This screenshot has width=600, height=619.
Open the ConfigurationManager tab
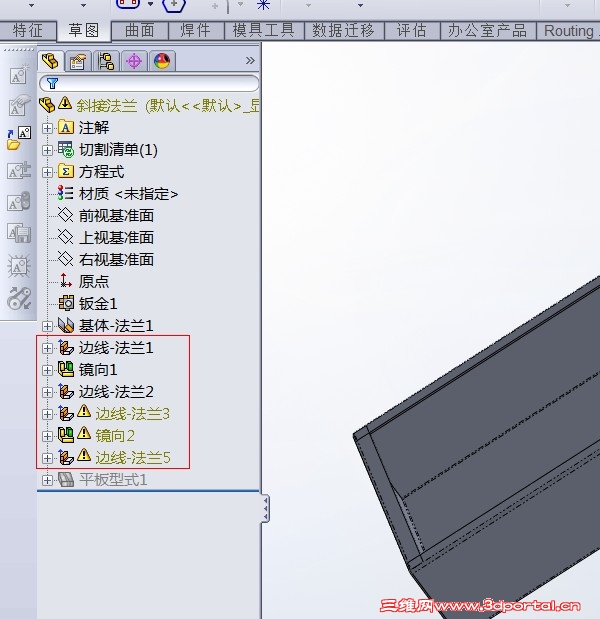pos(106,62)
